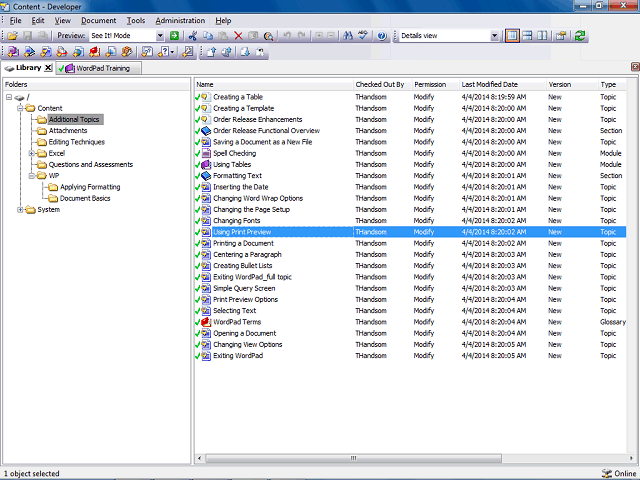640x480 pixels.
Task: Toggle the highlighted single-pane layout button
Action: (512, 36)
